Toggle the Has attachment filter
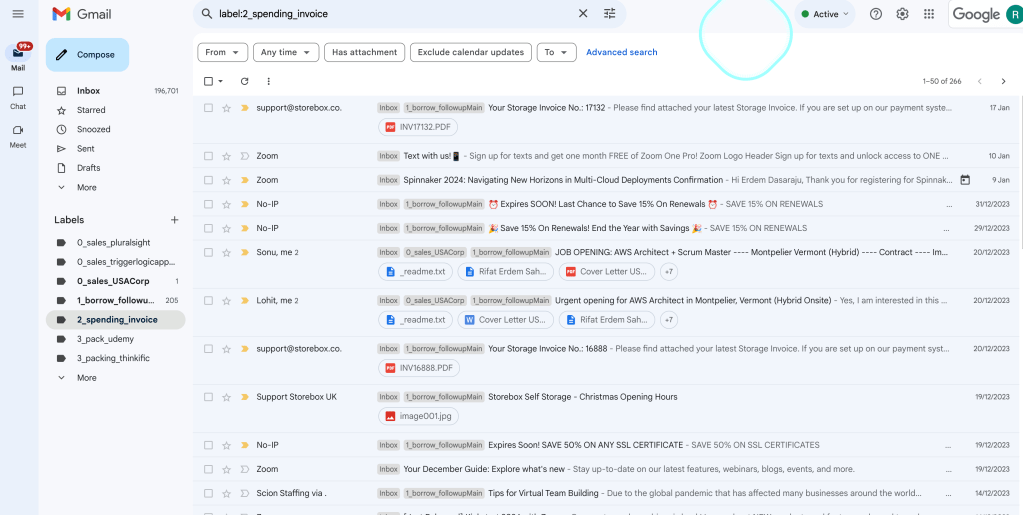 tap(365, 52)
